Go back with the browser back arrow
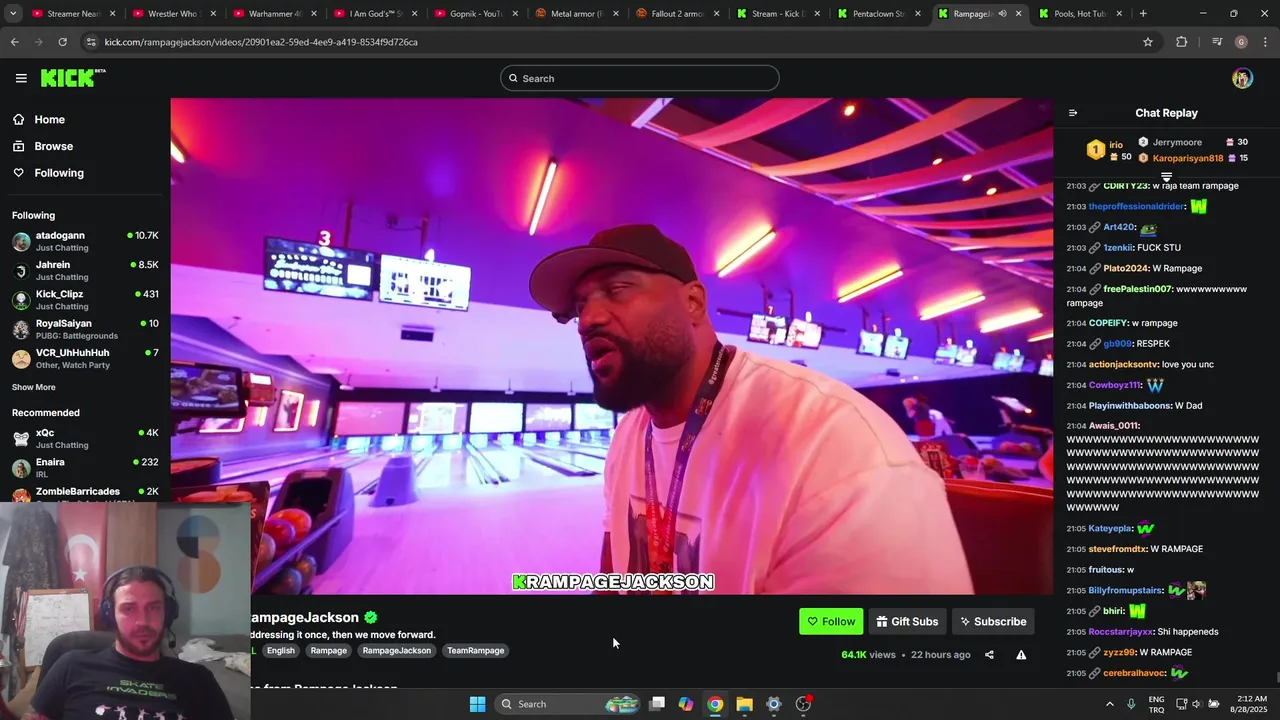This screenshot has height=720, width=1280. tap(15, 42)
